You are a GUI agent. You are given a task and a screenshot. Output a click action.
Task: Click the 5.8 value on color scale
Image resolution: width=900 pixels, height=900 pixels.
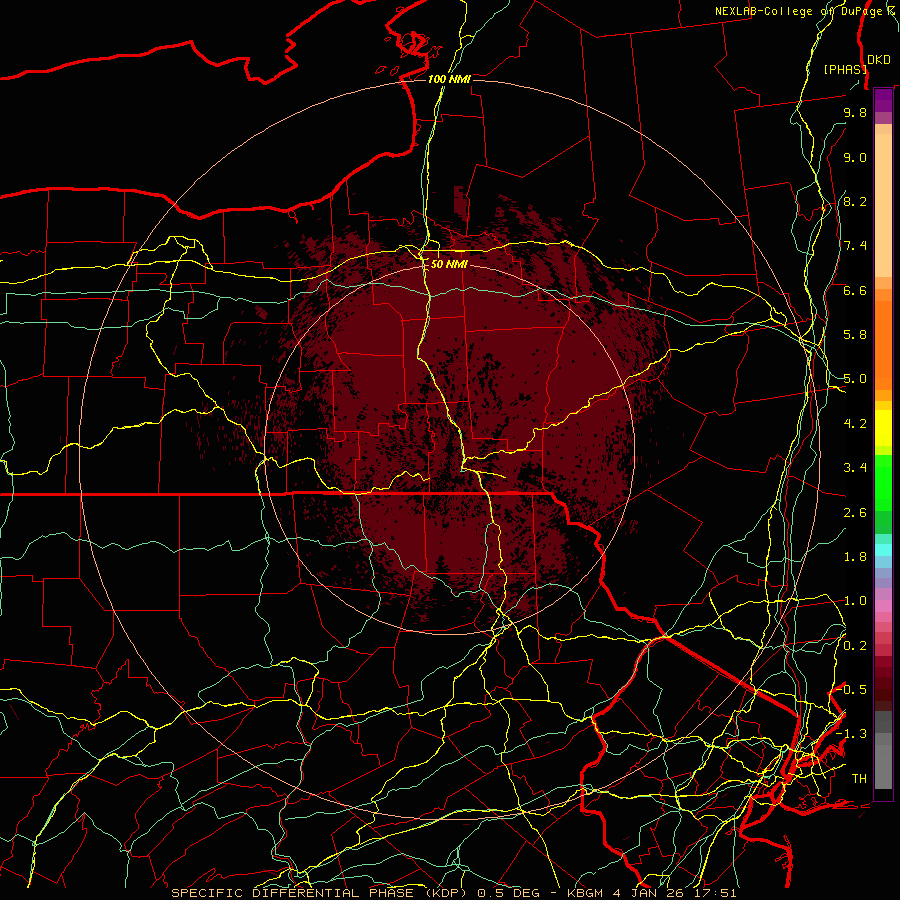coord(855,335)
